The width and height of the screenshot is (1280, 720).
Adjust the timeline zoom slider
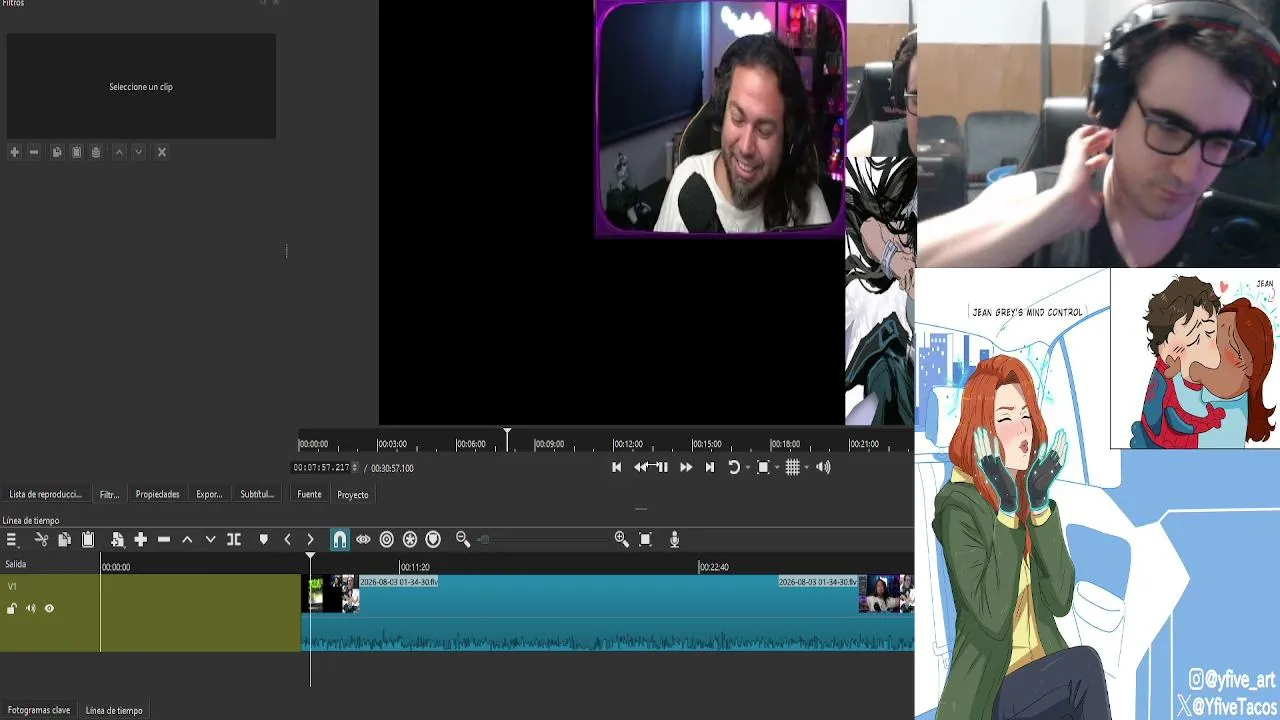(545, 539)
